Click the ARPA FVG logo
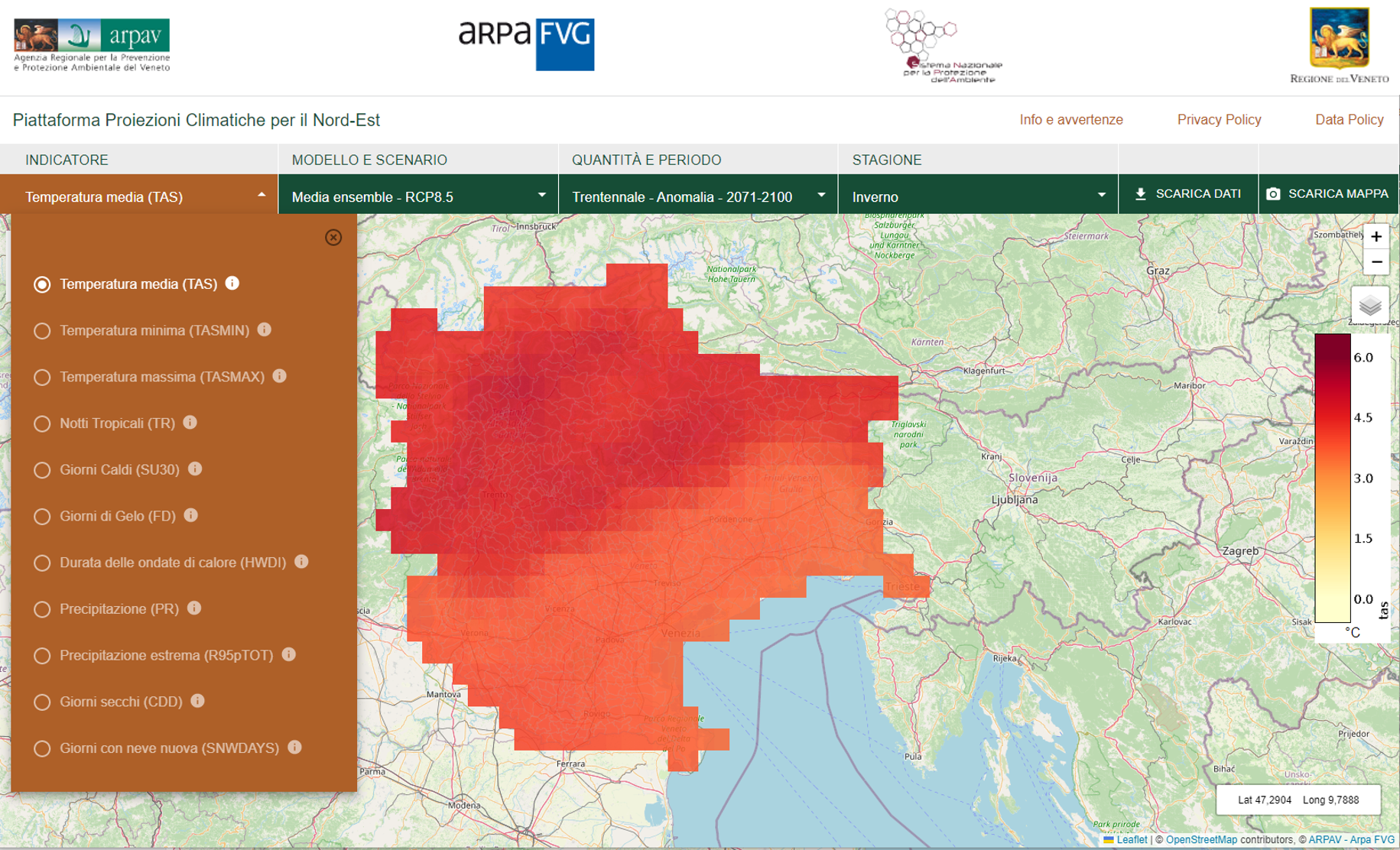 (x=526, y=44)
